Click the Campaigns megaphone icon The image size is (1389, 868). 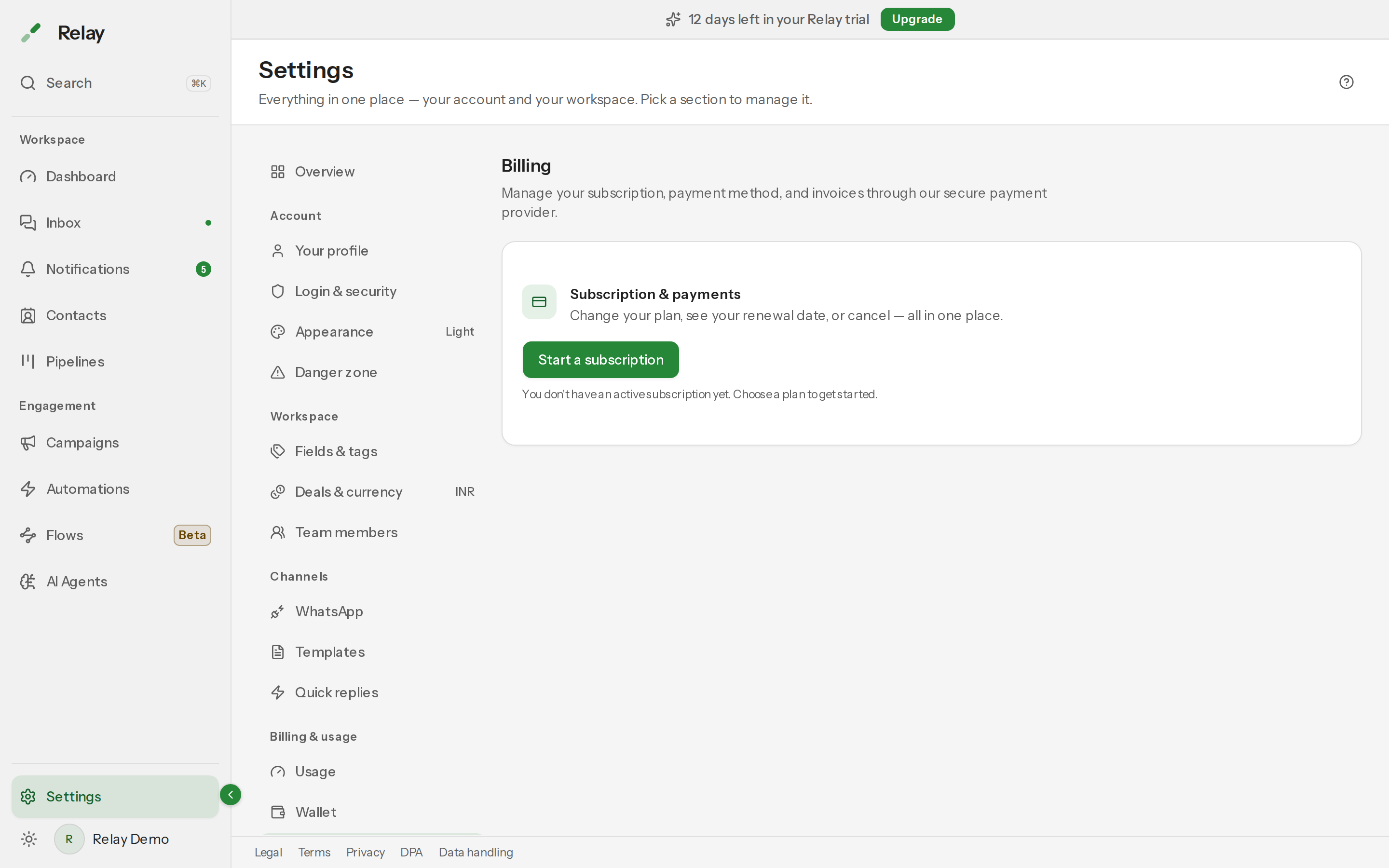point(28,443)
